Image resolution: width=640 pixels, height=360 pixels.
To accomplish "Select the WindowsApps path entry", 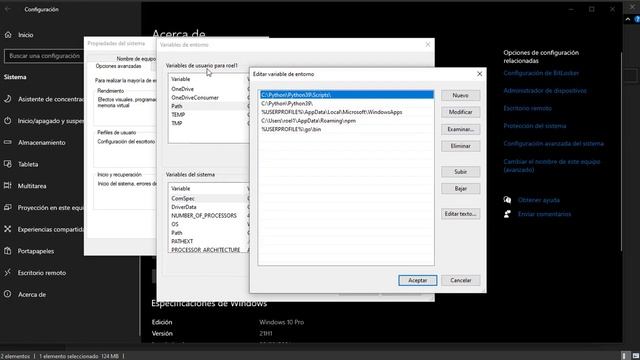I will tap(347, 112).
